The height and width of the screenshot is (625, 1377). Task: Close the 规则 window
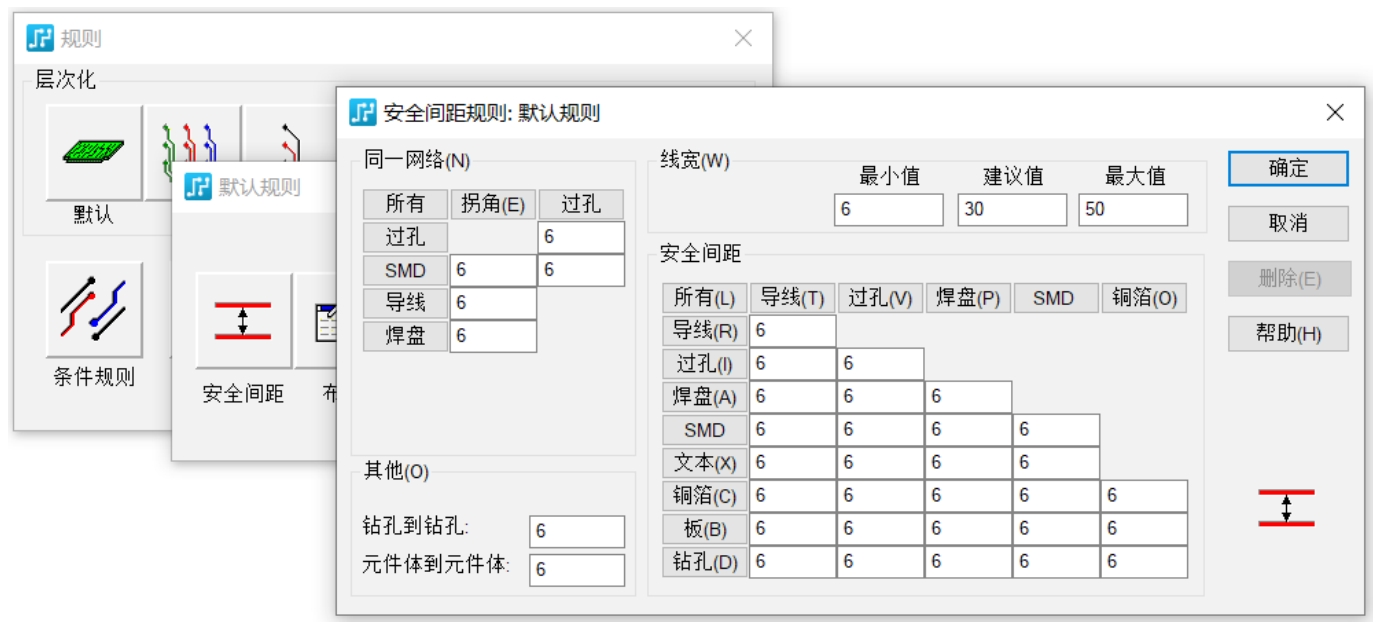(743, 39)
